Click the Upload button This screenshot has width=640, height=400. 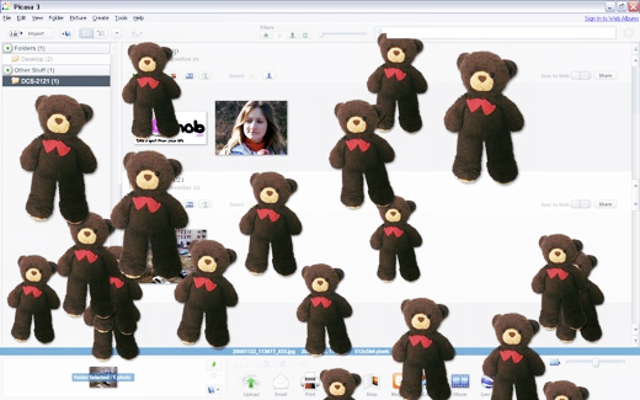(x=251, y=385)
